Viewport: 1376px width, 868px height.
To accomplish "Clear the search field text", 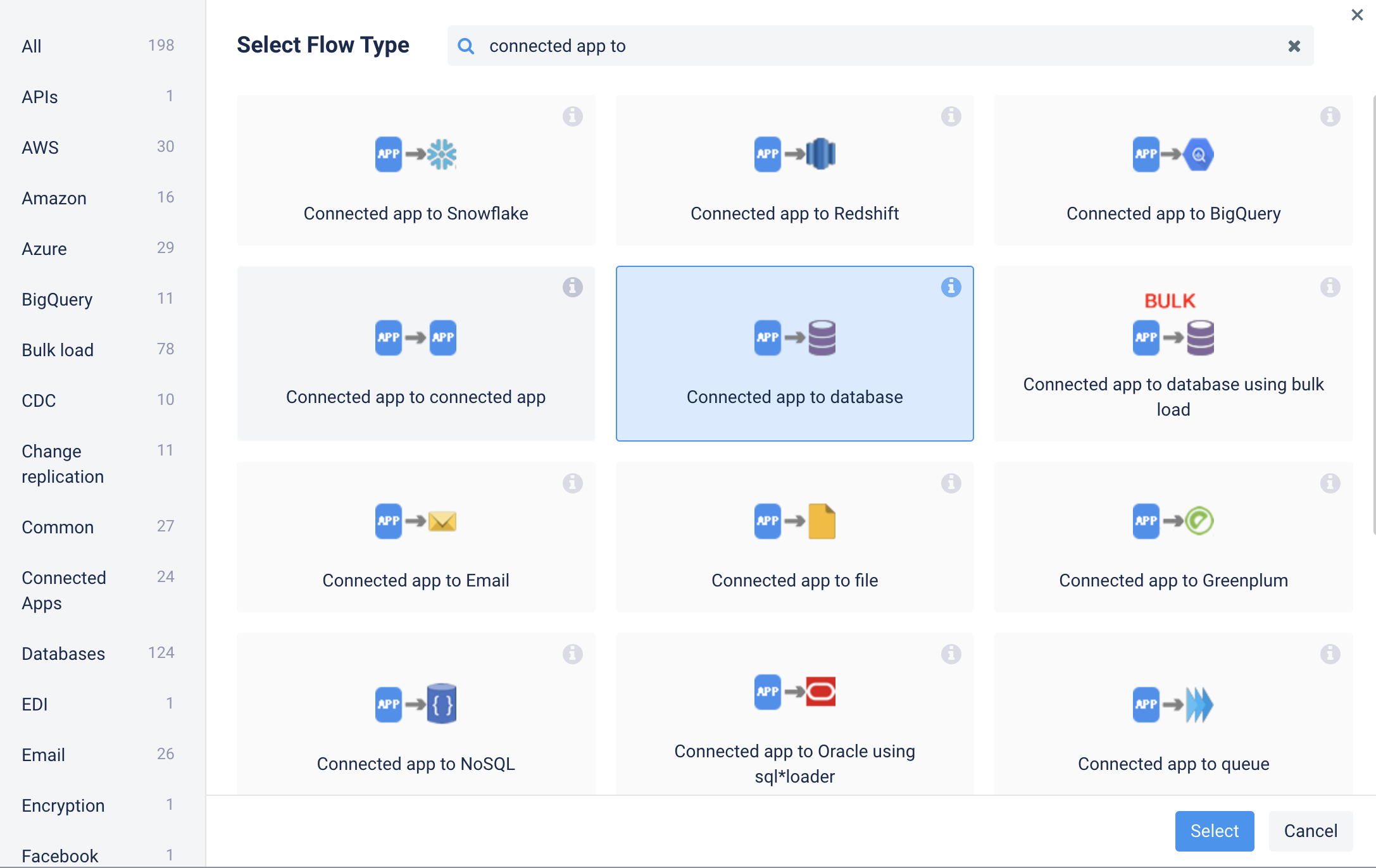I will click(x=1294, y=46).
